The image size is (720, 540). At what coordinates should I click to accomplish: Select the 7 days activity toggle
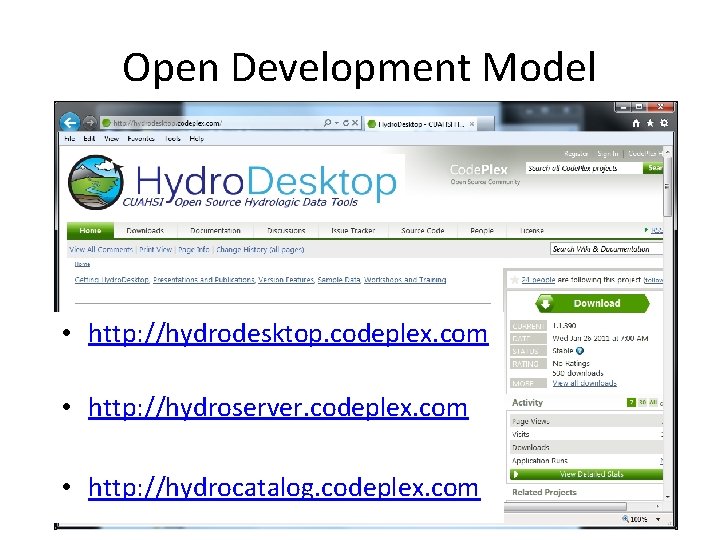[x=631, y=402]
